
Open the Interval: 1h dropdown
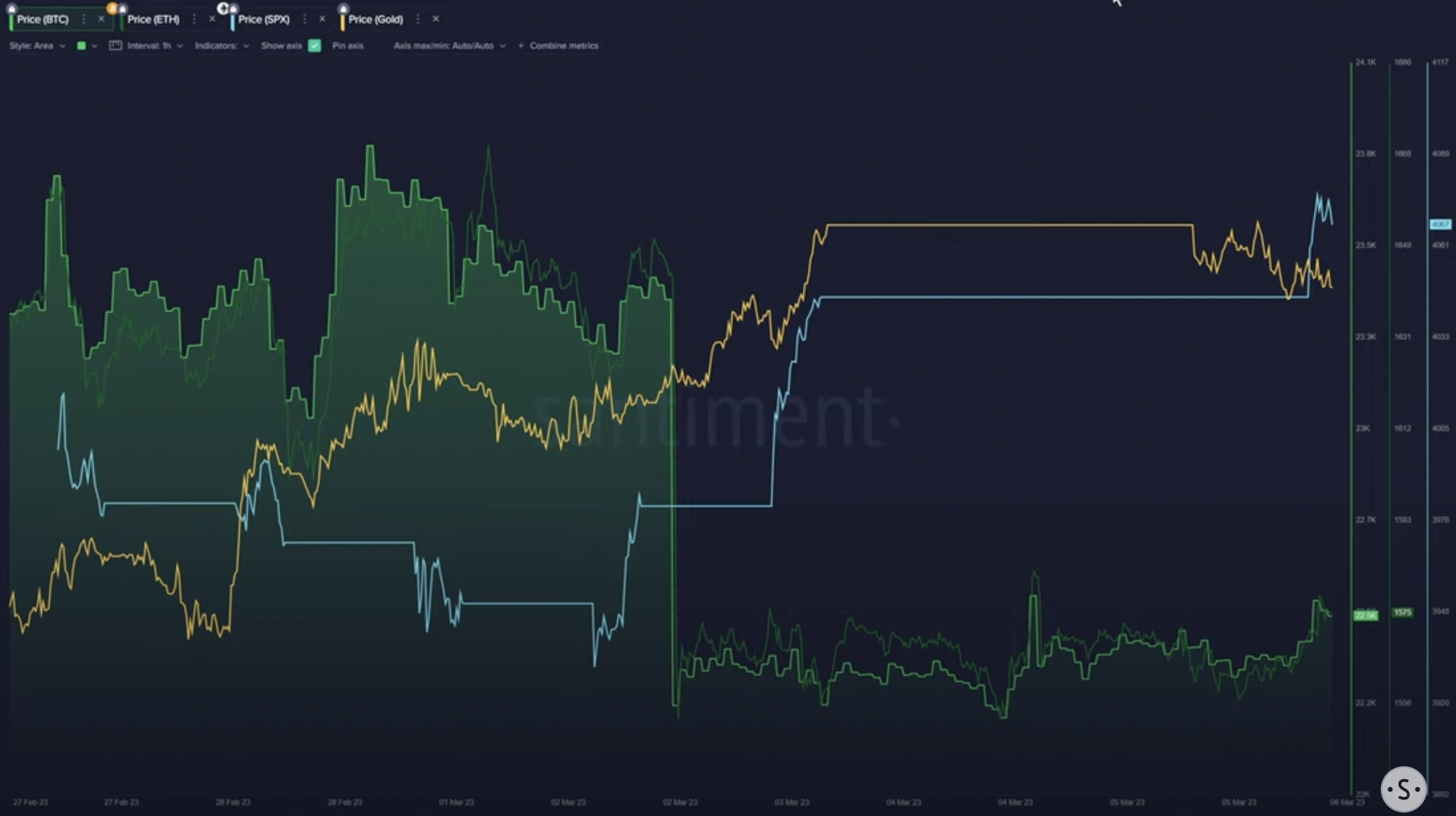[155, 46]
